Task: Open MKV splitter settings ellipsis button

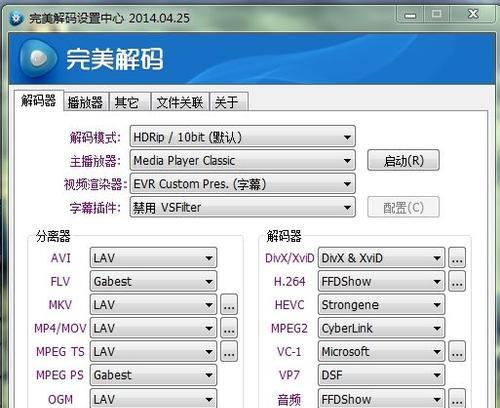Action: pos(229,305)
